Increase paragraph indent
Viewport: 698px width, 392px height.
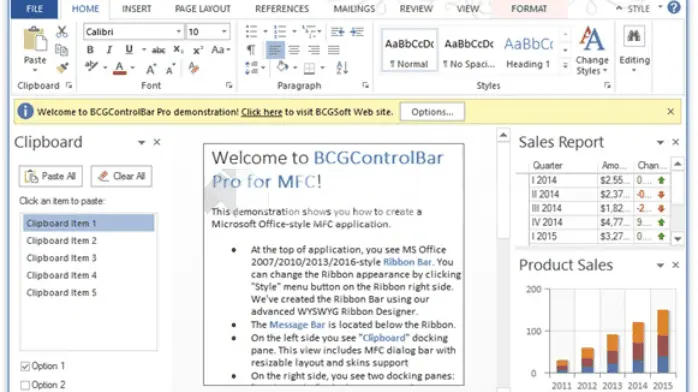coord(357,32)
